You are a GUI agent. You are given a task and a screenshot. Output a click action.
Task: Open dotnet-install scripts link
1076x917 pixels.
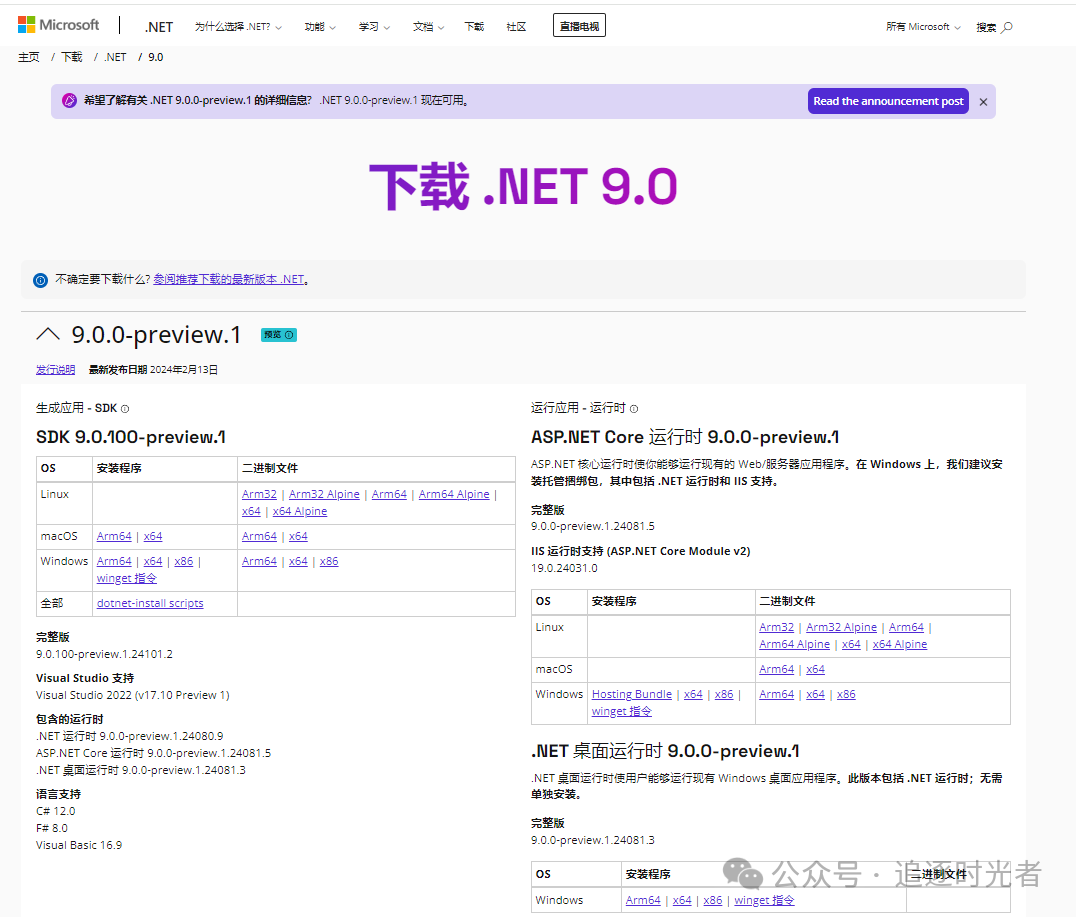(x=150, y=603)
